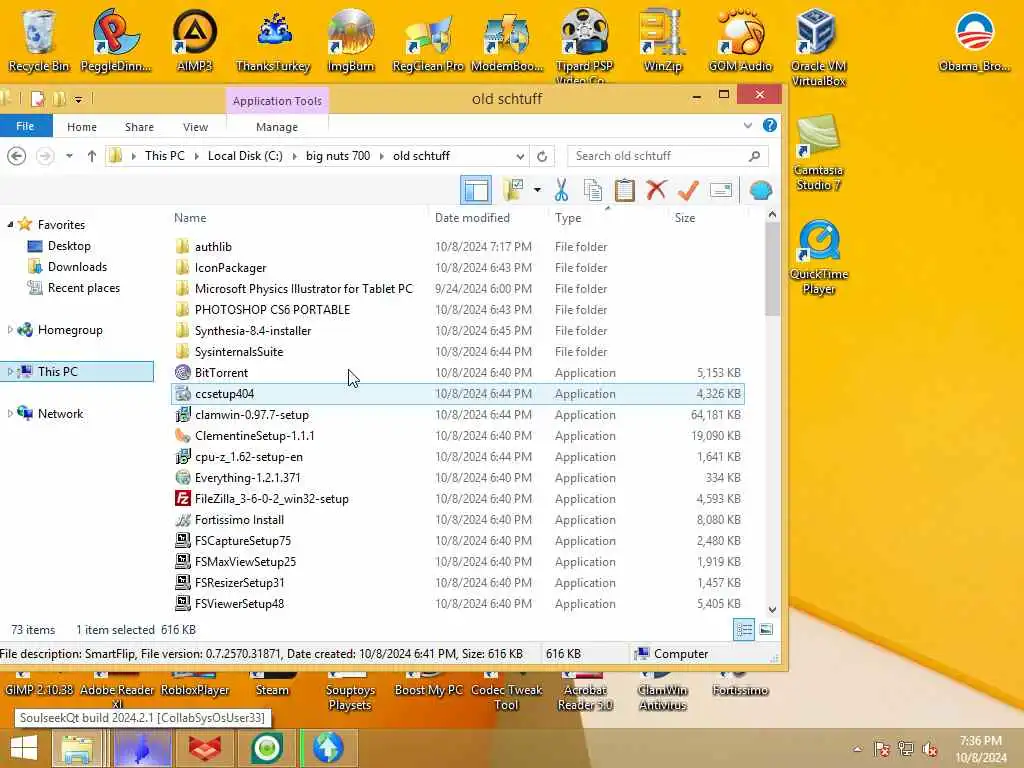Sort by the Date modified column header
The image size is (1024, 768).
tap(472, 218)
